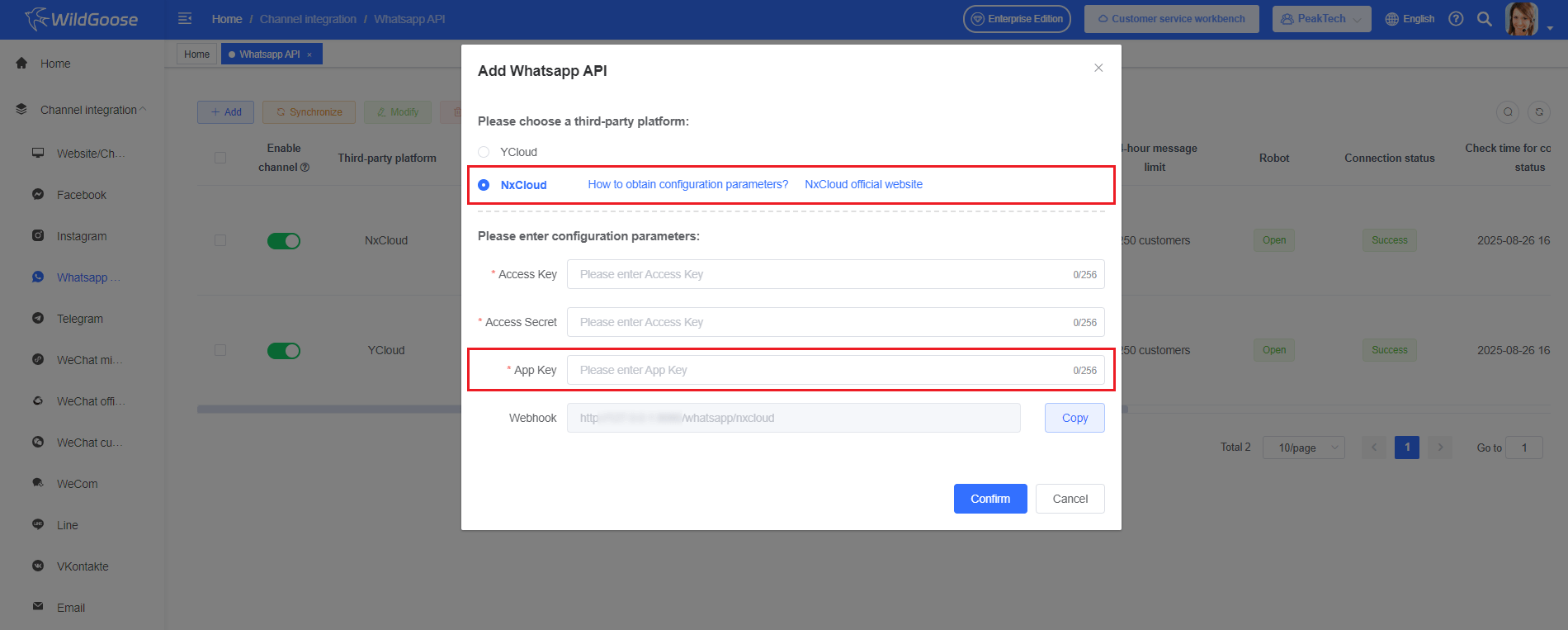Open the user avatar menu
The image size is (1568, 630).
tap(1521, 18)
